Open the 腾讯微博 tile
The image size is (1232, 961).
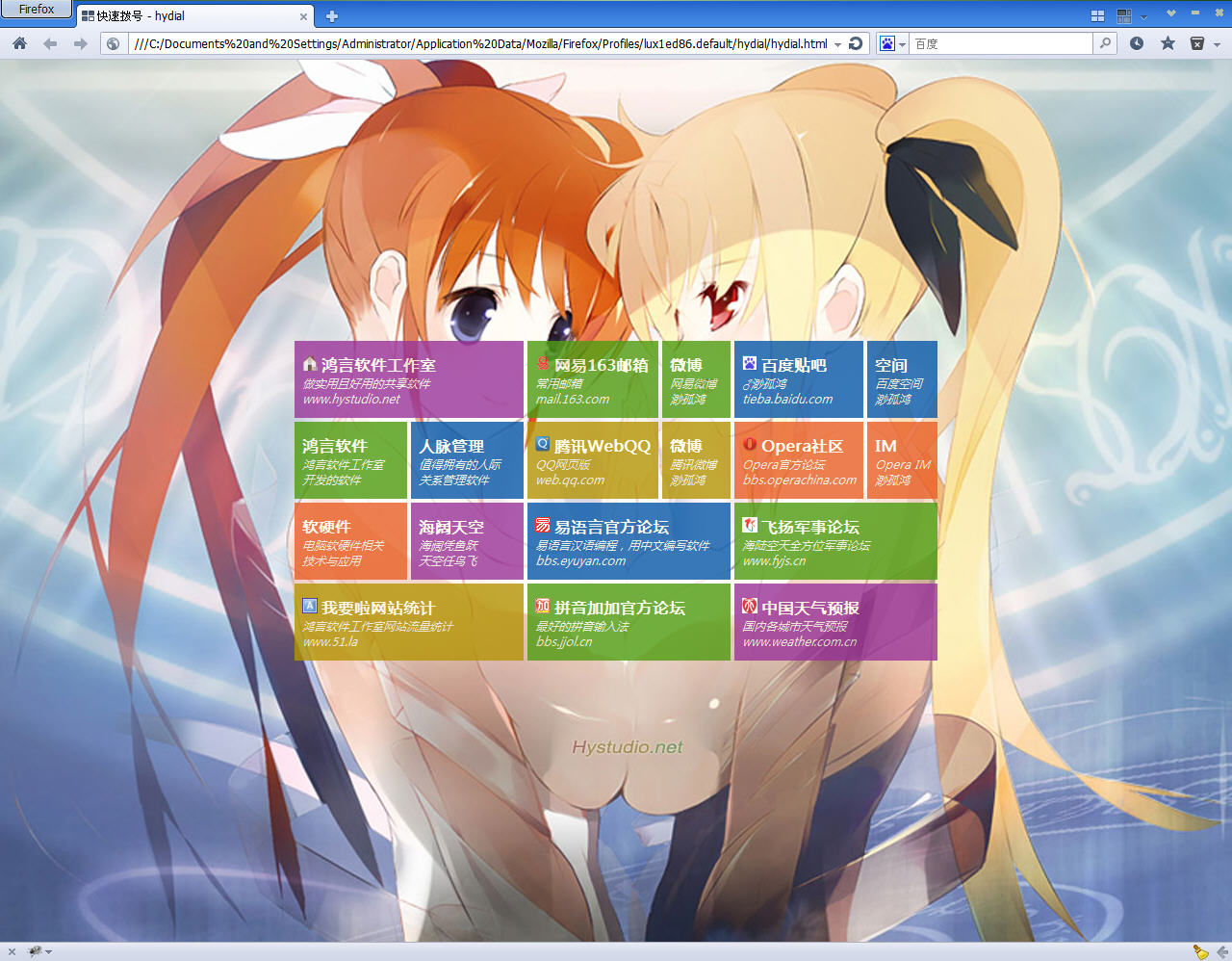pos(696,460)
